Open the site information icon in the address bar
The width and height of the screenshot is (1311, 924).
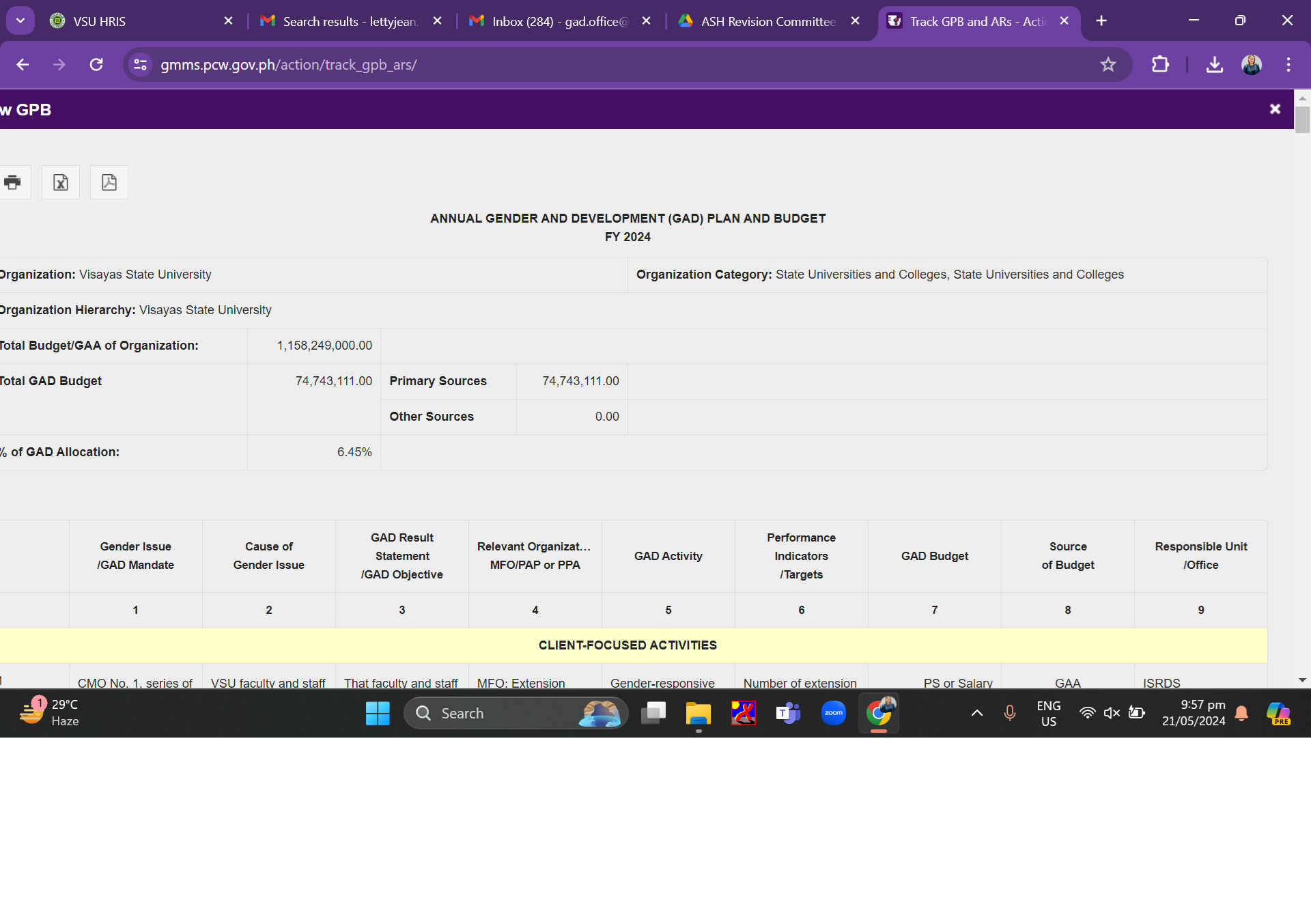click(141, 65)
